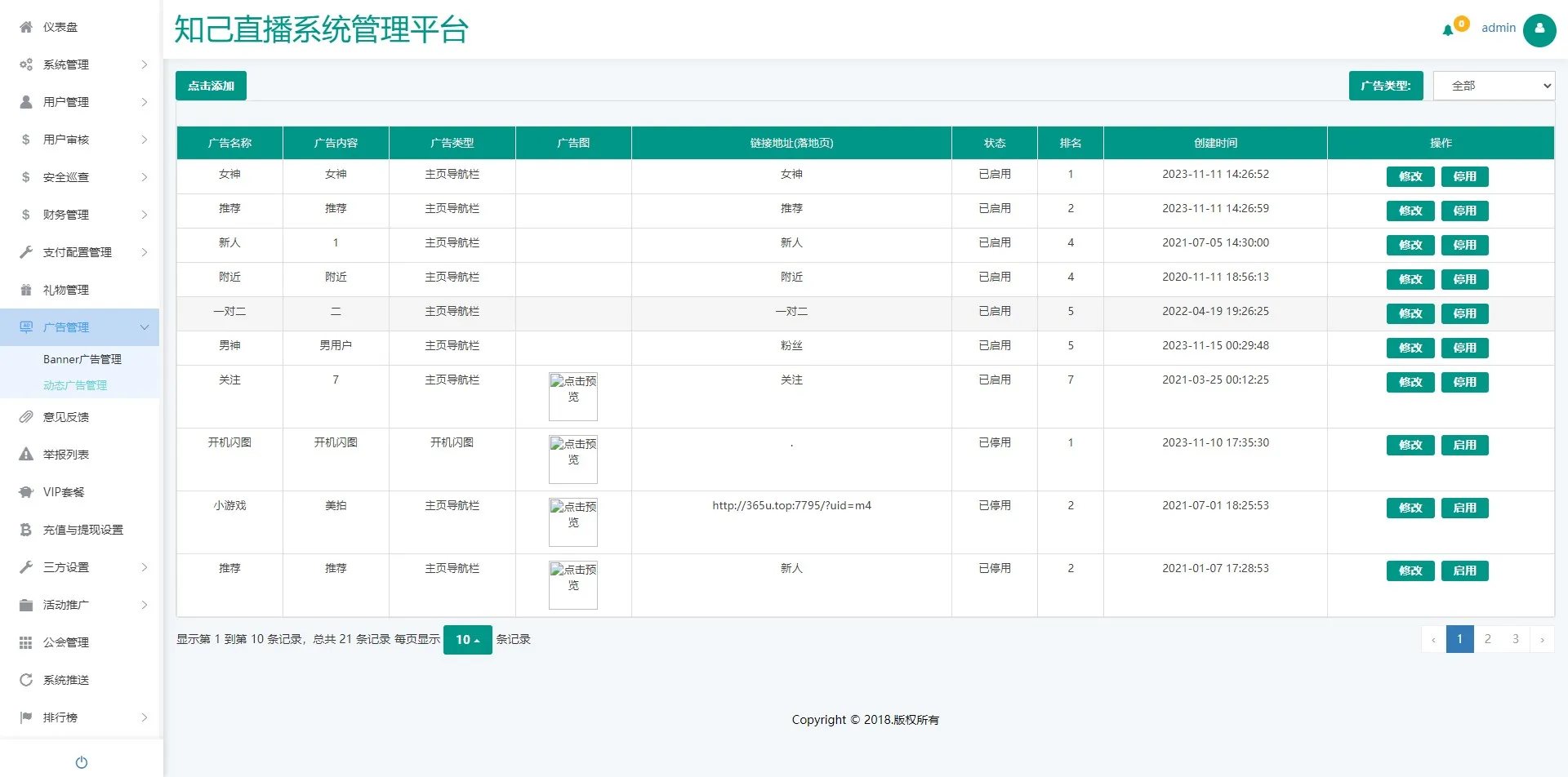
Task: Go to page 2 of results
Action: pos(1487,639)
